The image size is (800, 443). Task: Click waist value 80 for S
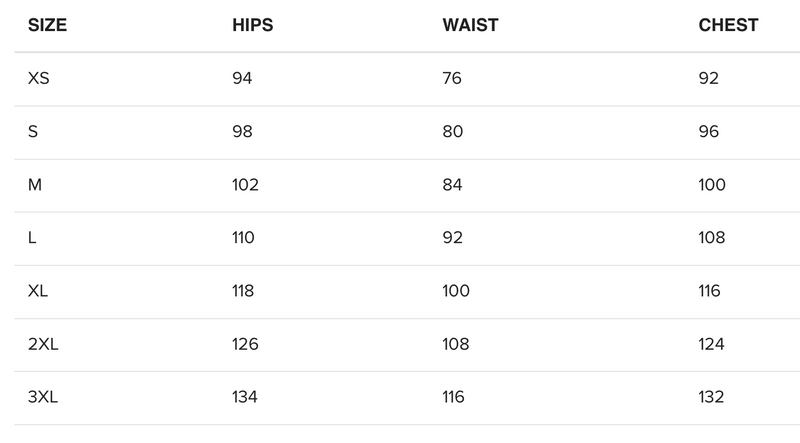pyautogui.click(x=452, y=132)
